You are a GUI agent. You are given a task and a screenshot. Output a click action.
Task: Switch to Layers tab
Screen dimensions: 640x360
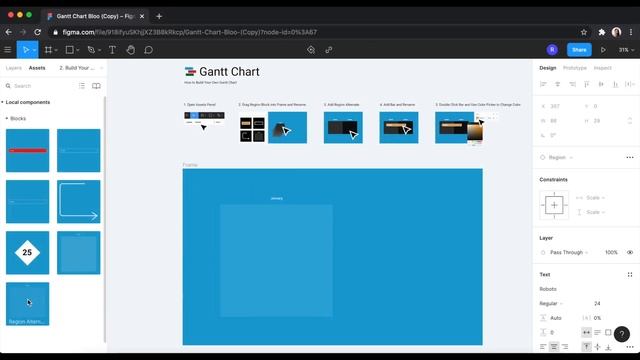pyautogui.click(x=13, y=68)
